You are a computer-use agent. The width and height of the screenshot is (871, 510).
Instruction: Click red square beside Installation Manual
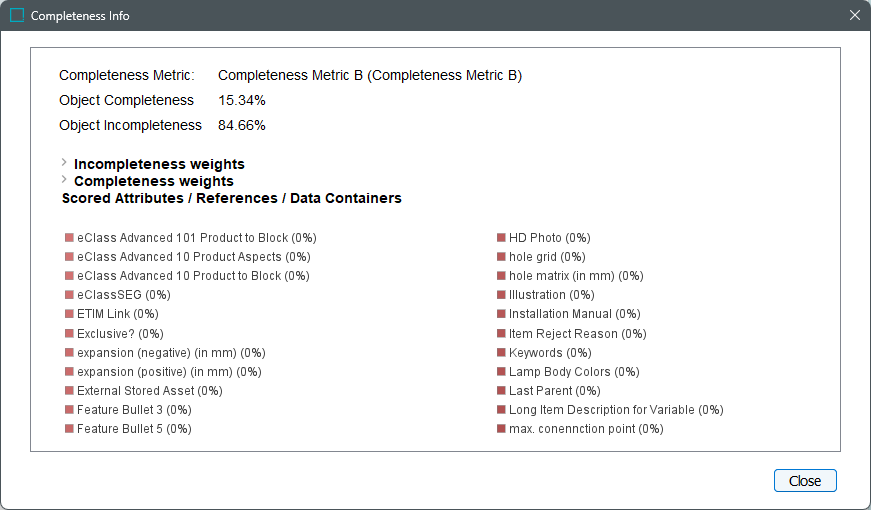(x=502, y=314)
